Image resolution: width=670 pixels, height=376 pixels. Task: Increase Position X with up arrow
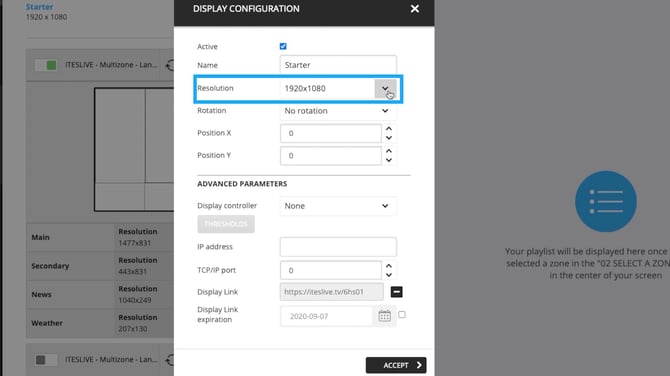pyautogui.click(x=389, y=129)
